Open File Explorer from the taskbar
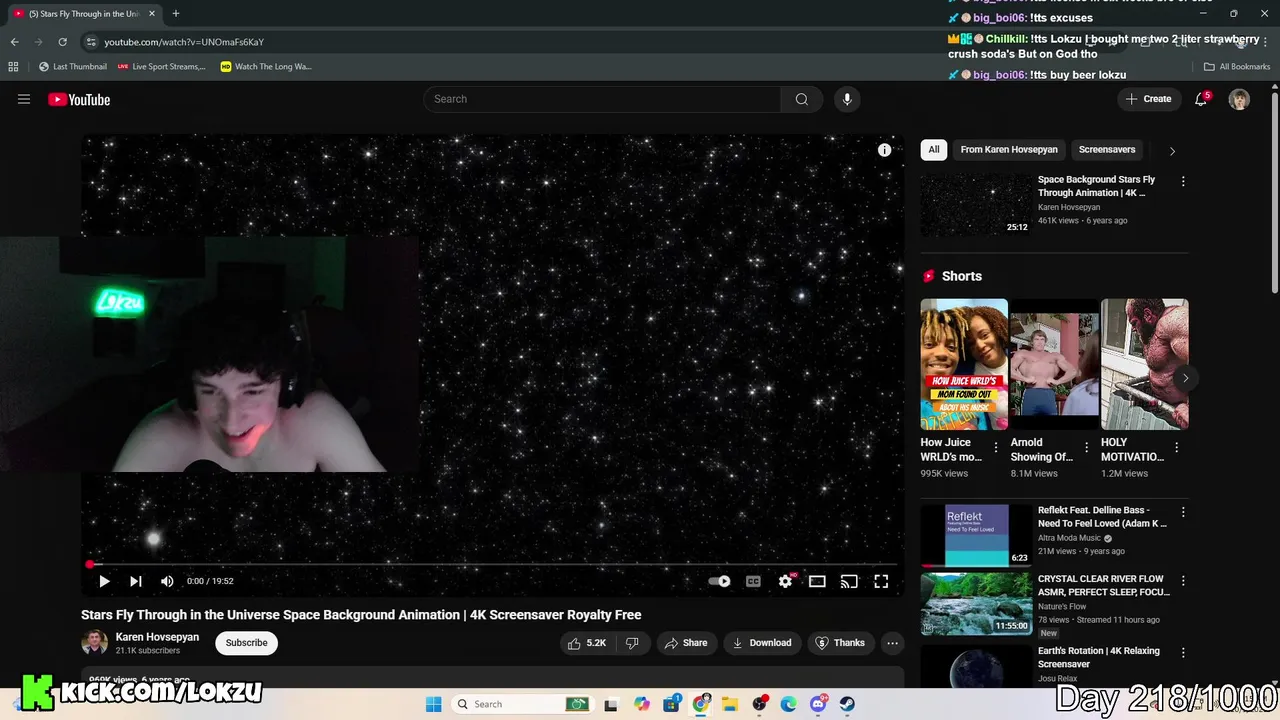 pyautogui.click(x=730, y=704)
